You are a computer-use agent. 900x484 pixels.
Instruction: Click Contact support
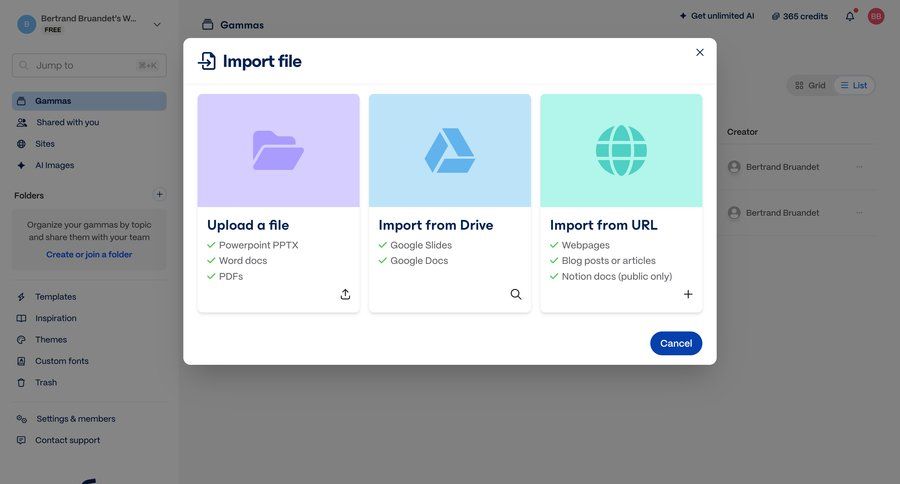click(67, 440)
